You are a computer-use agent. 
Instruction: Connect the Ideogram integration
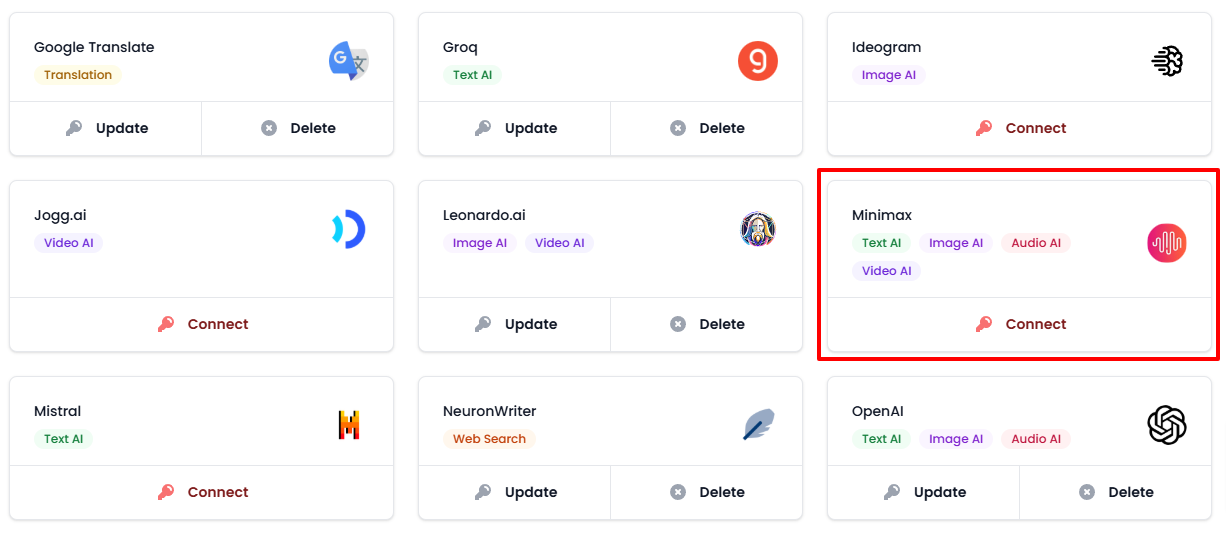point(1020,128)
